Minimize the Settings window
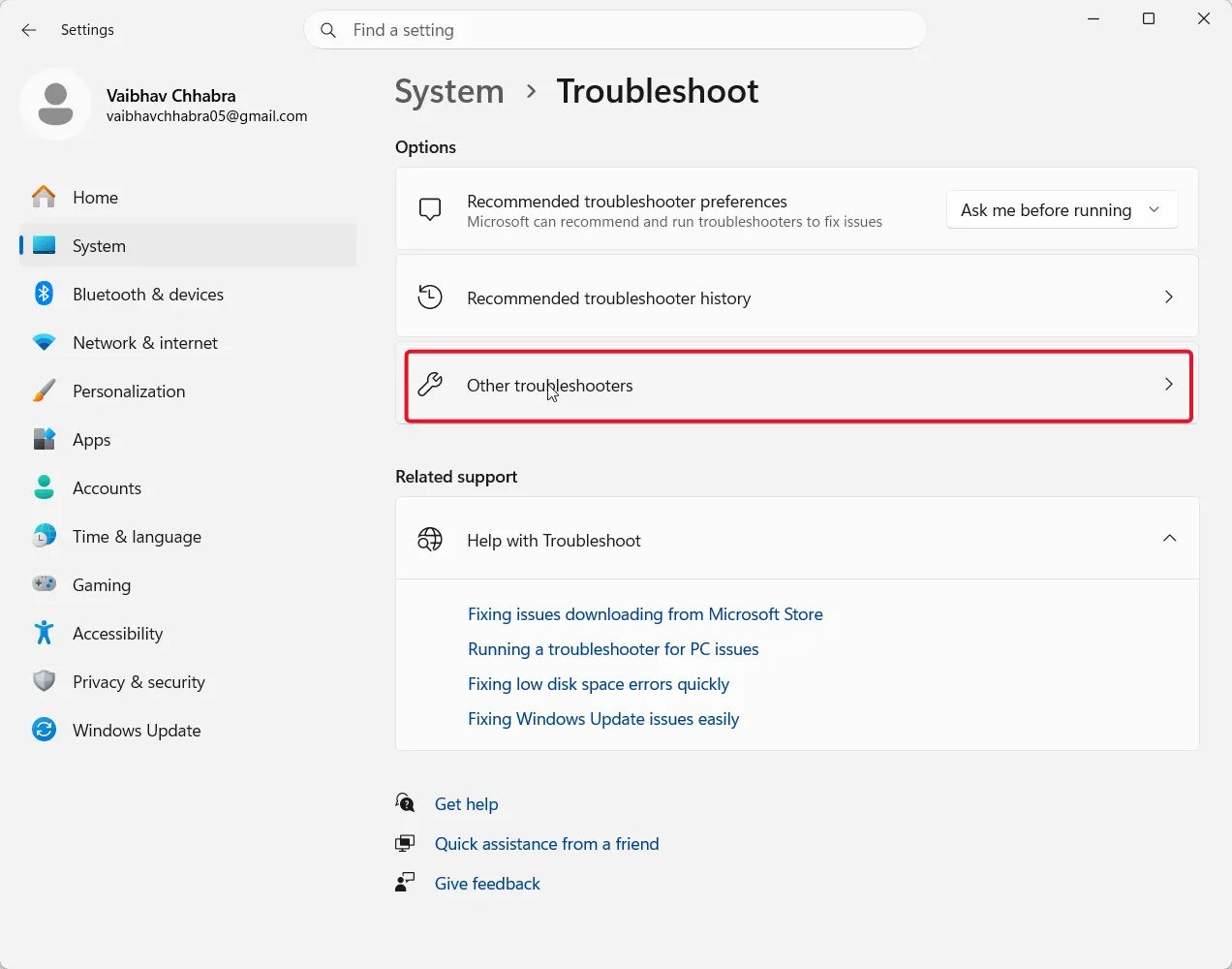Image resolution: width=1232 pixels, height=969 pixels. coord(1093,18)
